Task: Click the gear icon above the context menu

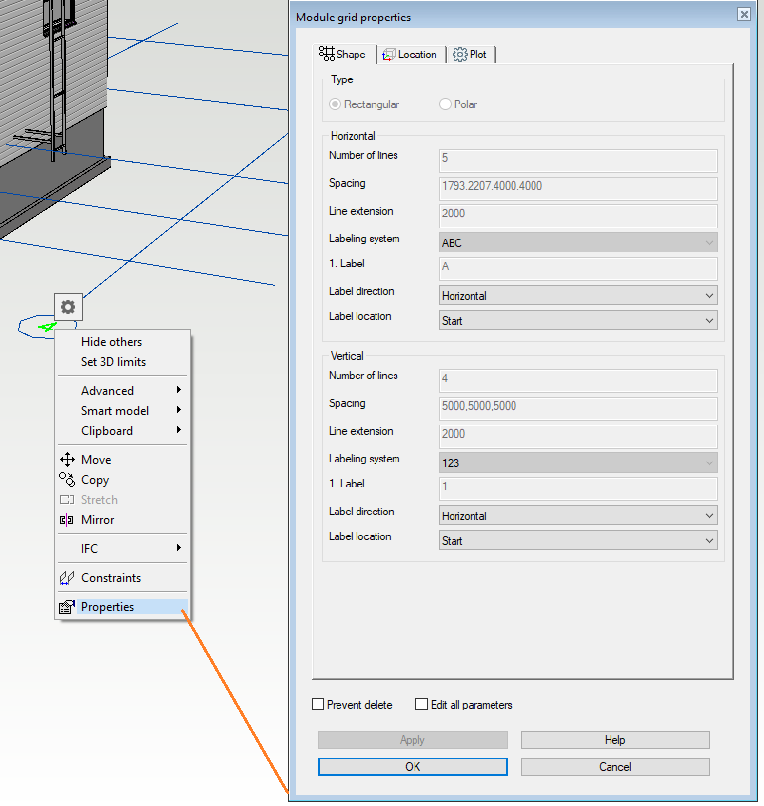Action: [x=68, y=307]
